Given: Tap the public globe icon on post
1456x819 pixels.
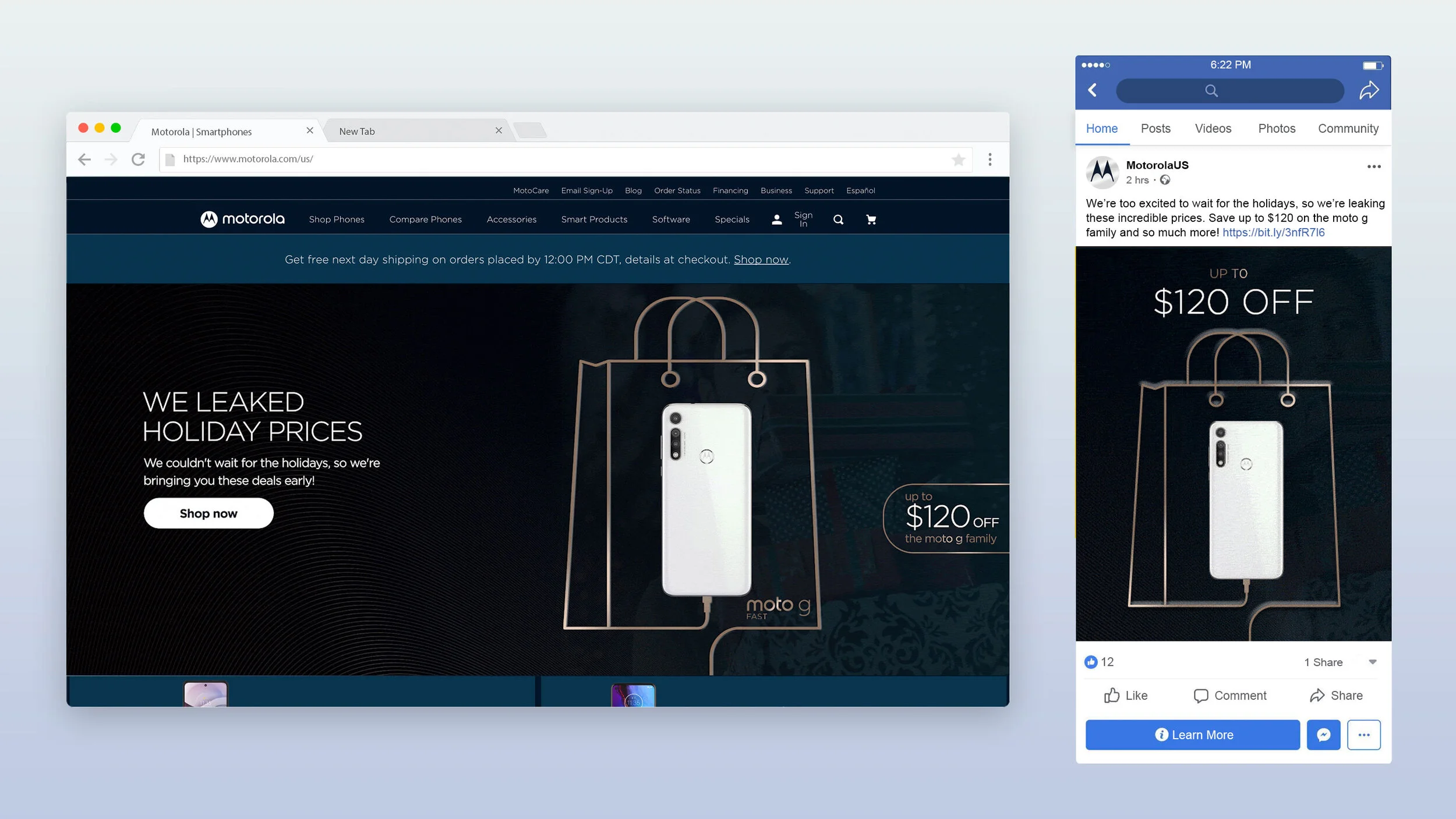Looking at the screenshot, I should (x=1165, y=180).
